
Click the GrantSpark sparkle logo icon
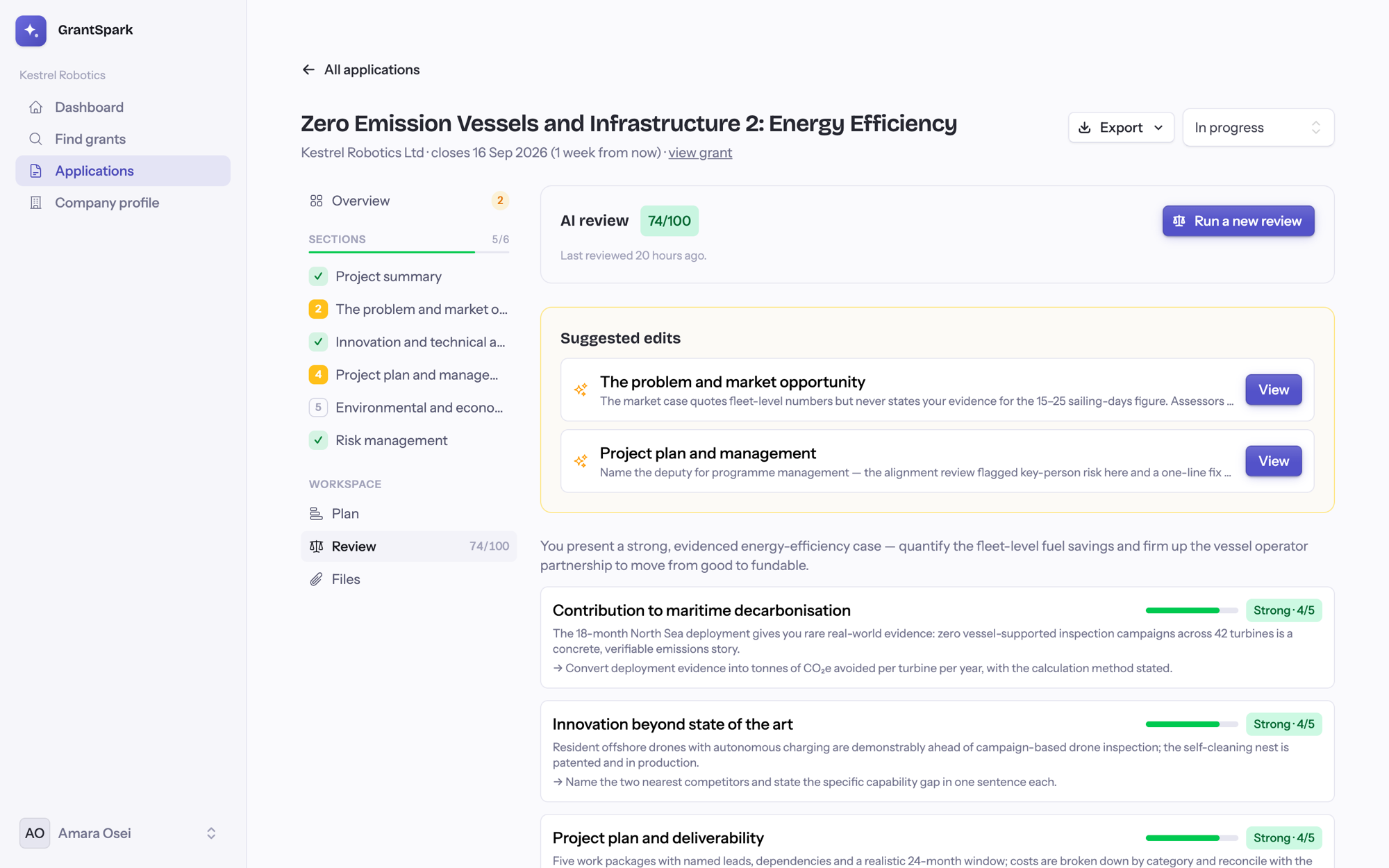pos(31,31)
